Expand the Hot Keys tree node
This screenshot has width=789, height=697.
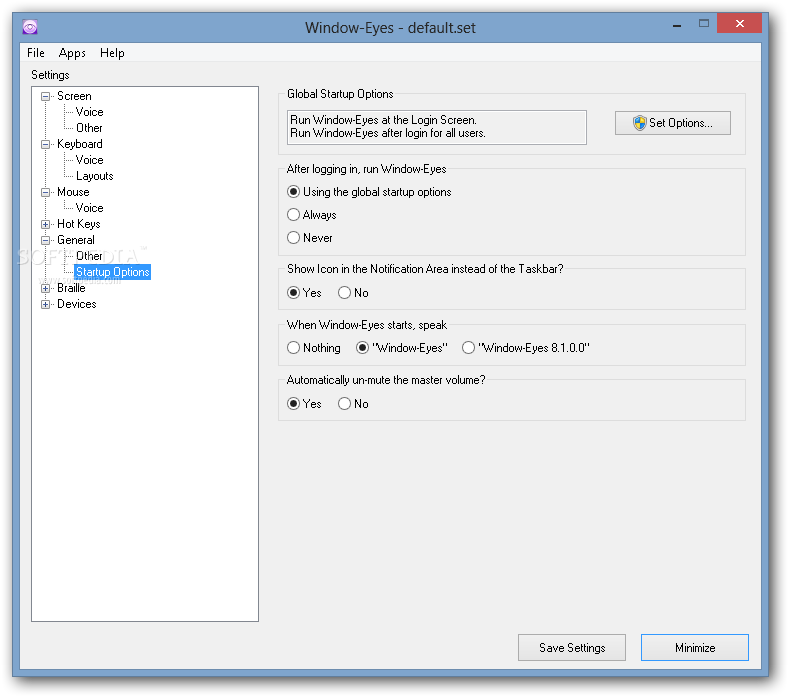tap(45, 224)
